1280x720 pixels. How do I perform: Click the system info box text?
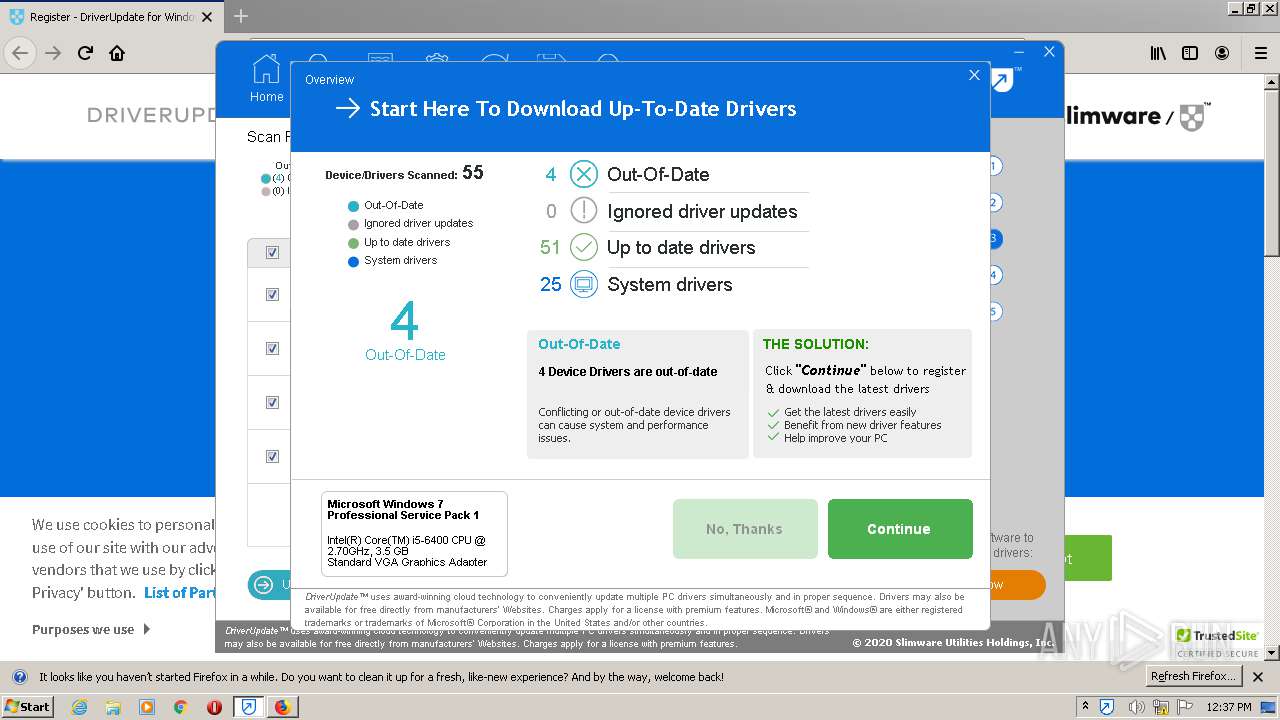click(x=414, y=534)
